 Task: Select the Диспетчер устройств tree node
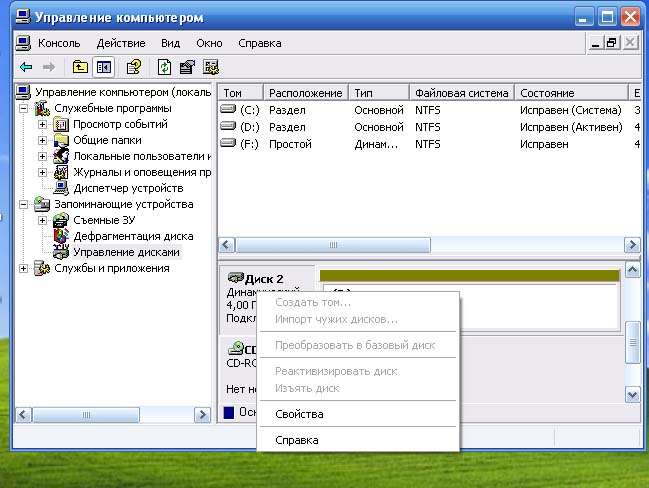[127, 188]
